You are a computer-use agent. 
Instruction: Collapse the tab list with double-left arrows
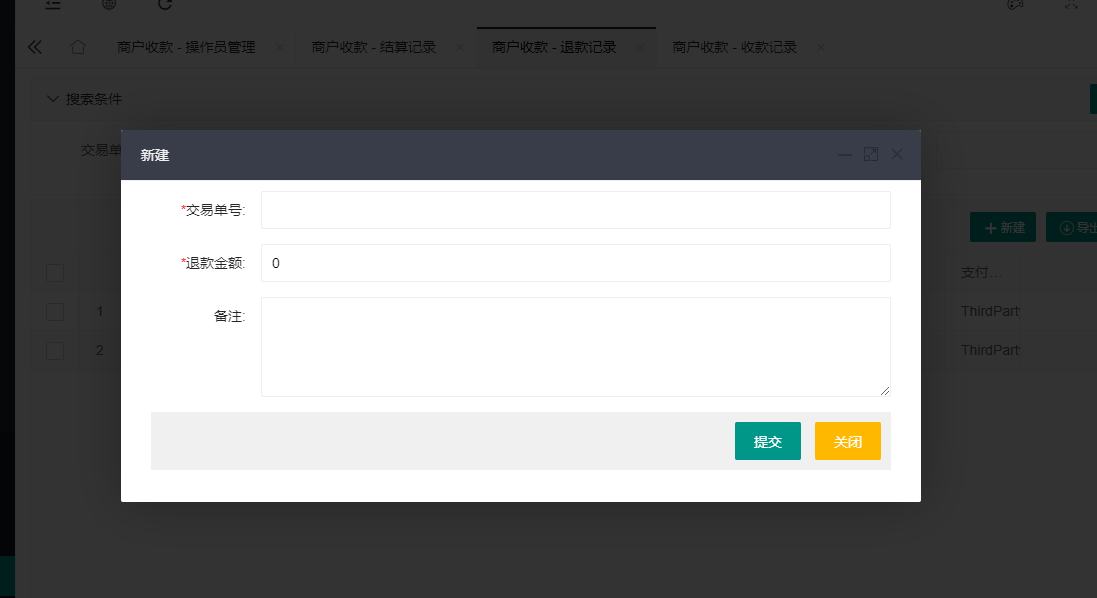point(34,46)
